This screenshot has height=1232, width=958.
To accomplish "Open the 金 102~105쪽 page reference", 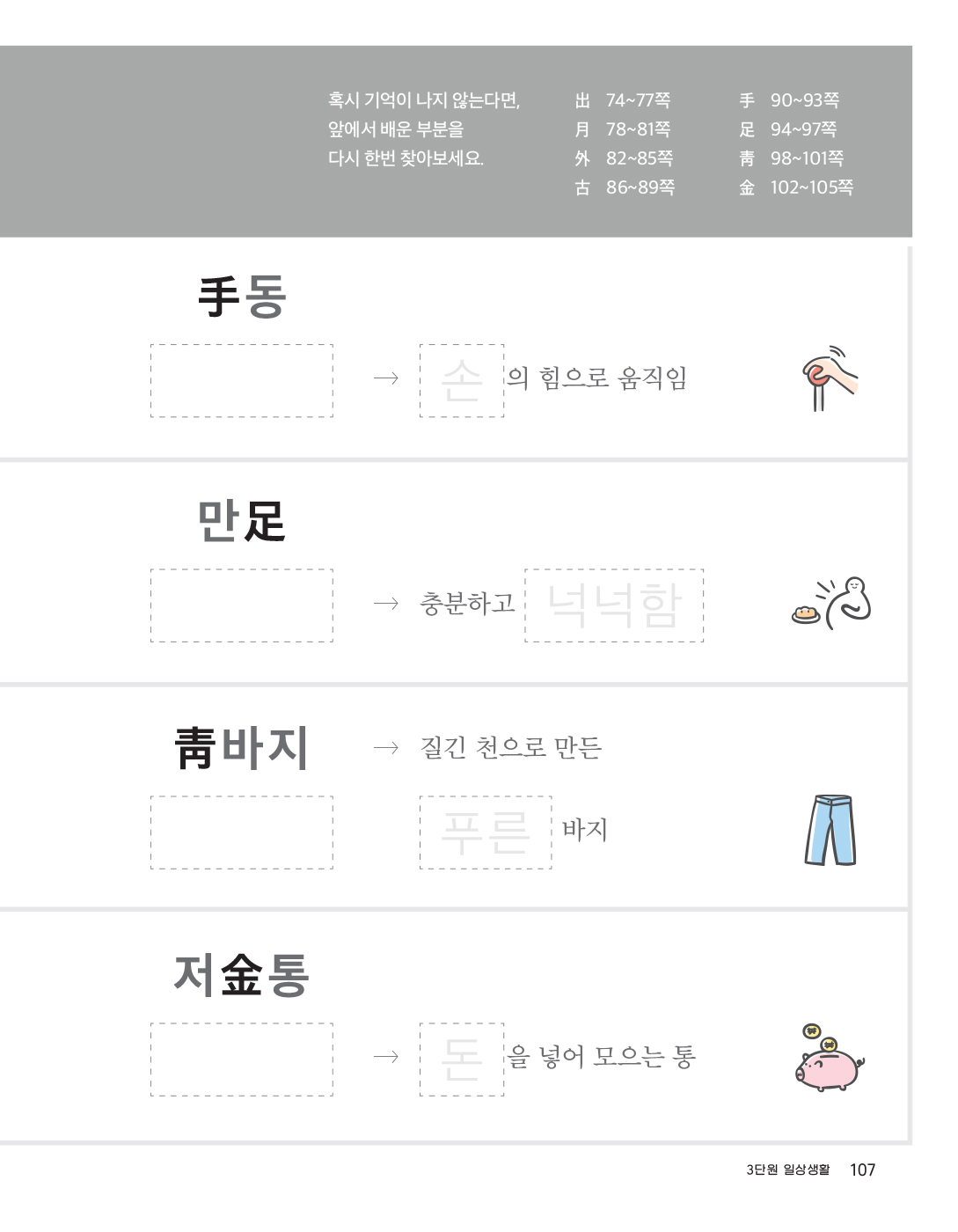I will point(796,187).
